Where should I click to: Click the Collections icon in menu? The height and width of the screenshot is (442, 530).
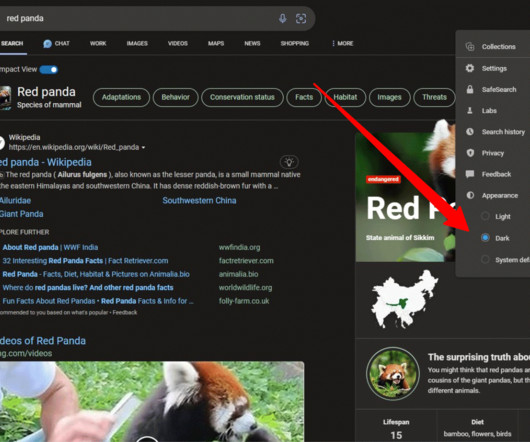click(x=470, y=46)
